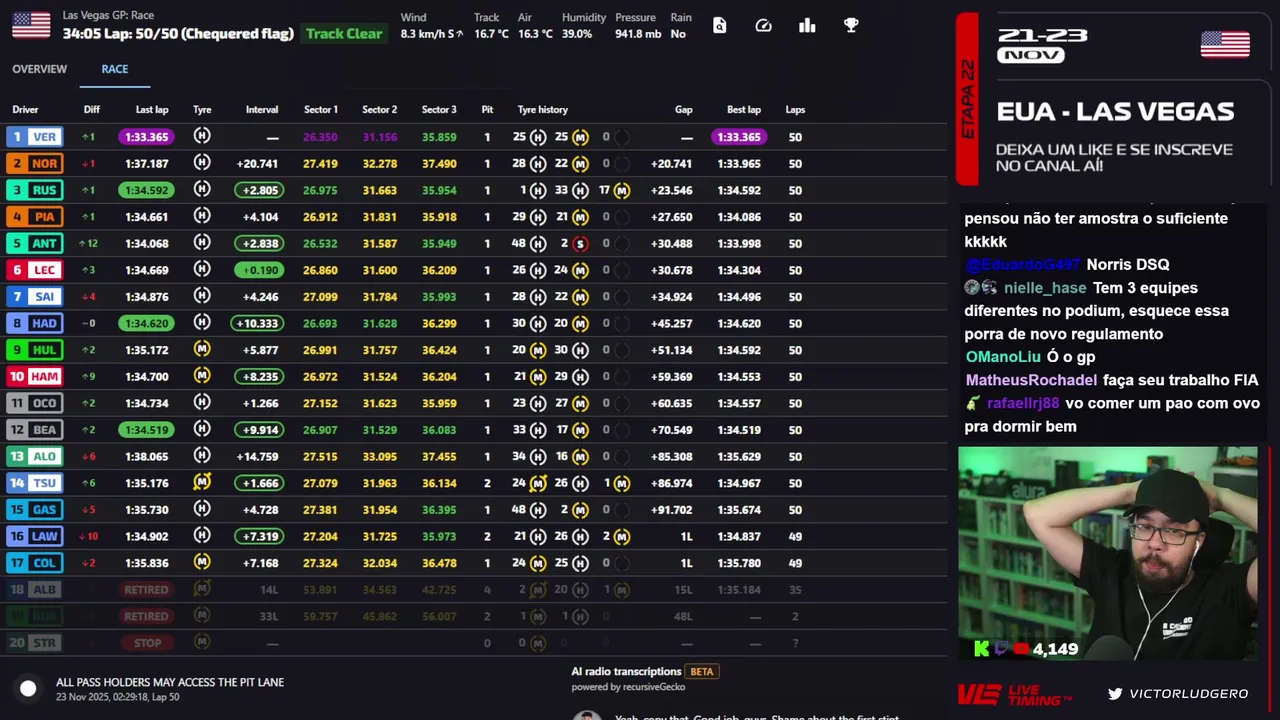Click RUS's green 1:34.592 last lap
1280x720 pixels.
coord(146,190)
